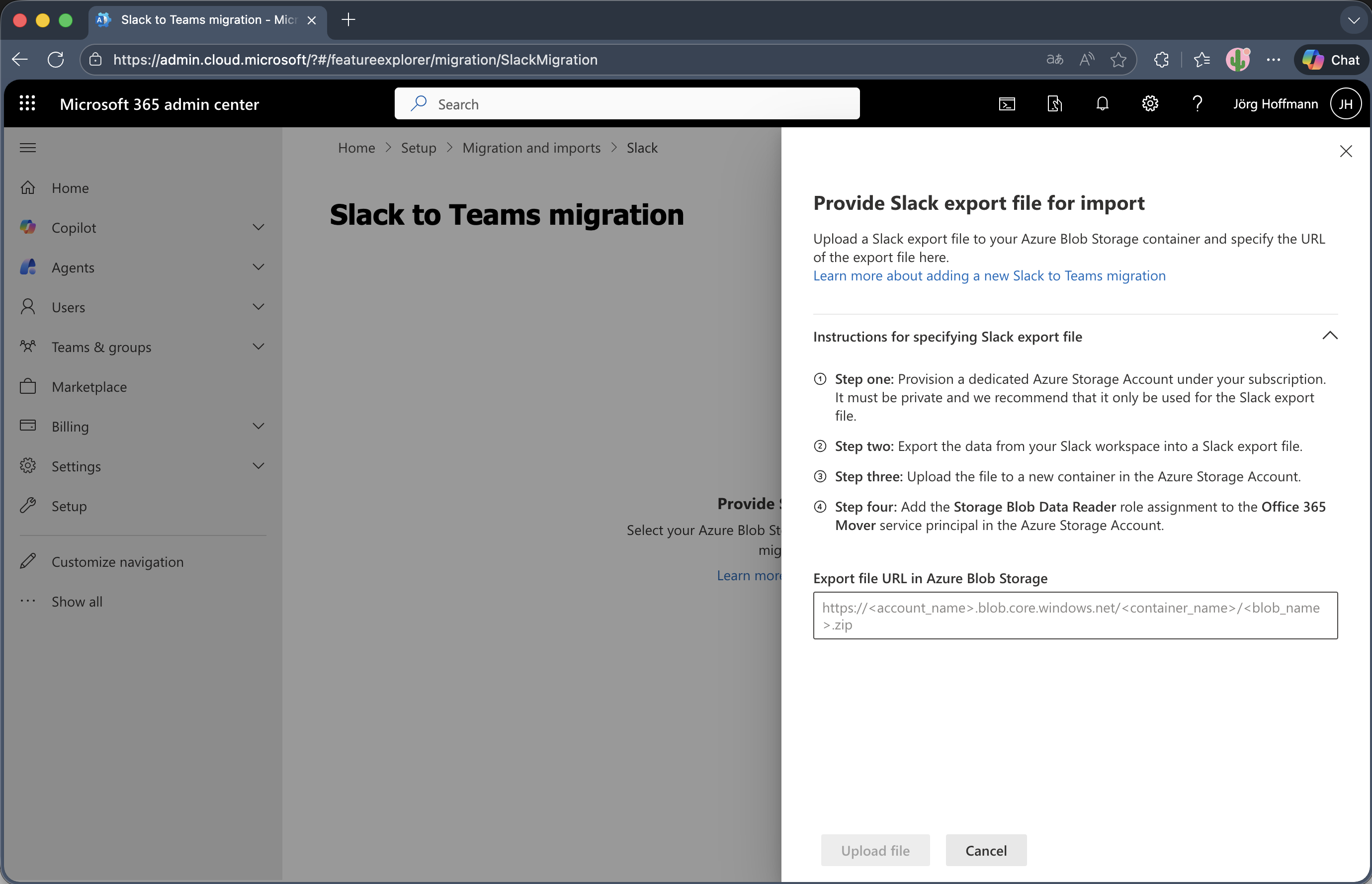1372x884 pixels.
Task: Open the Customize navigation pencil icon
Action: tap(27, 561)
